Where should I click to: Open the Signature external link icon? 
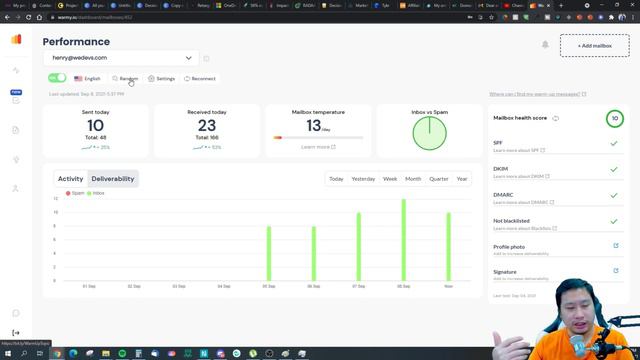(x=616, y=271)
